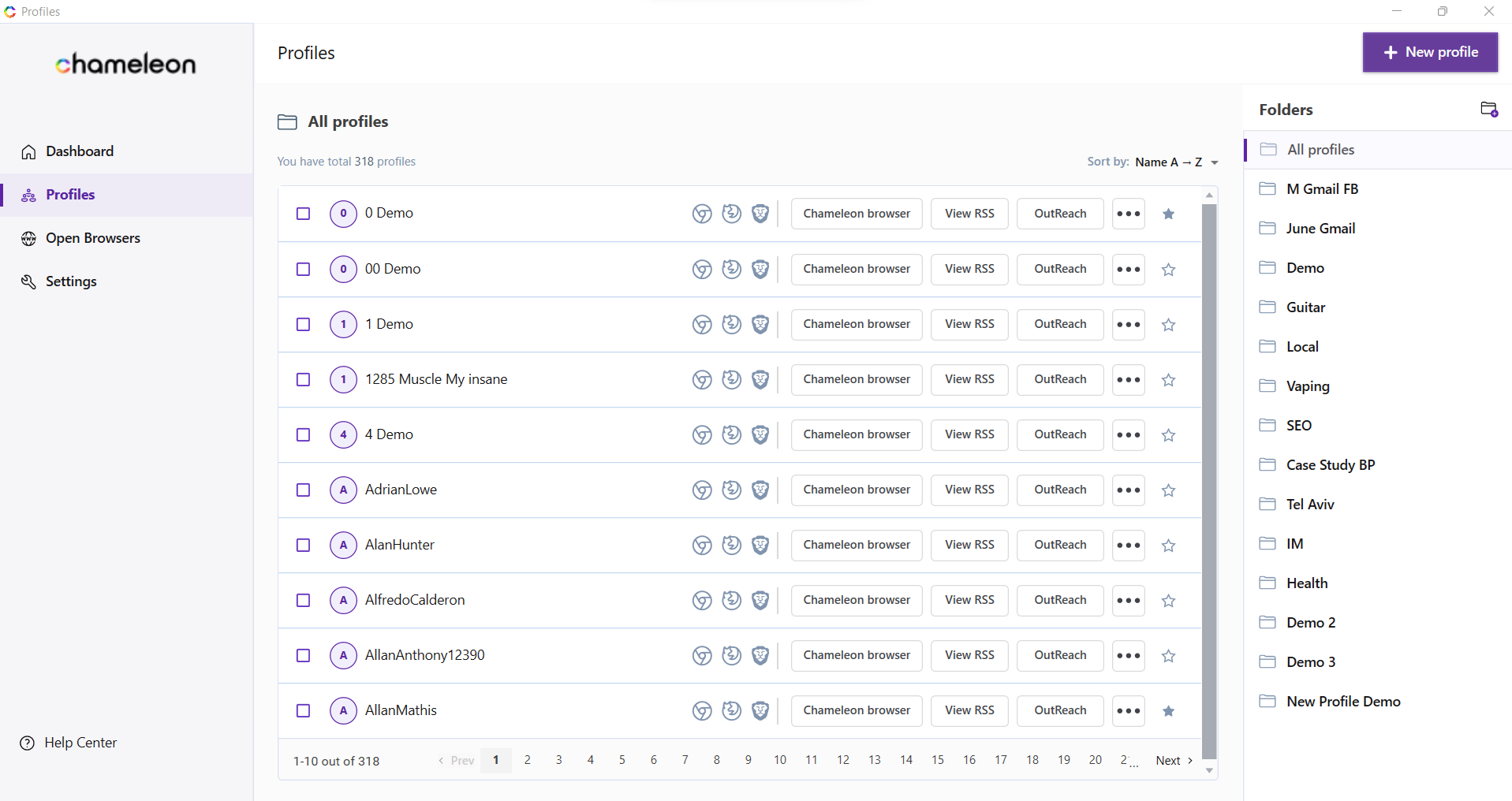Image resolution: width=1512 pixels, height=801 pixels.
Task: Expand options menu for AllanAnthony12390
Action: coord(1129,655)
